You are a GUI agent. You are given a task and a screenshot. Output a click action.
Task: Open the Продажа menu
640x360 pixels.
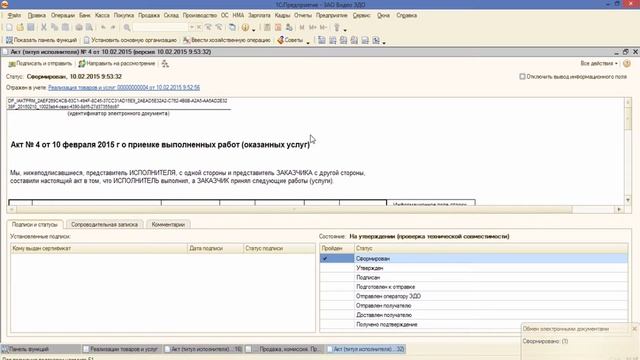pos(149,16)
